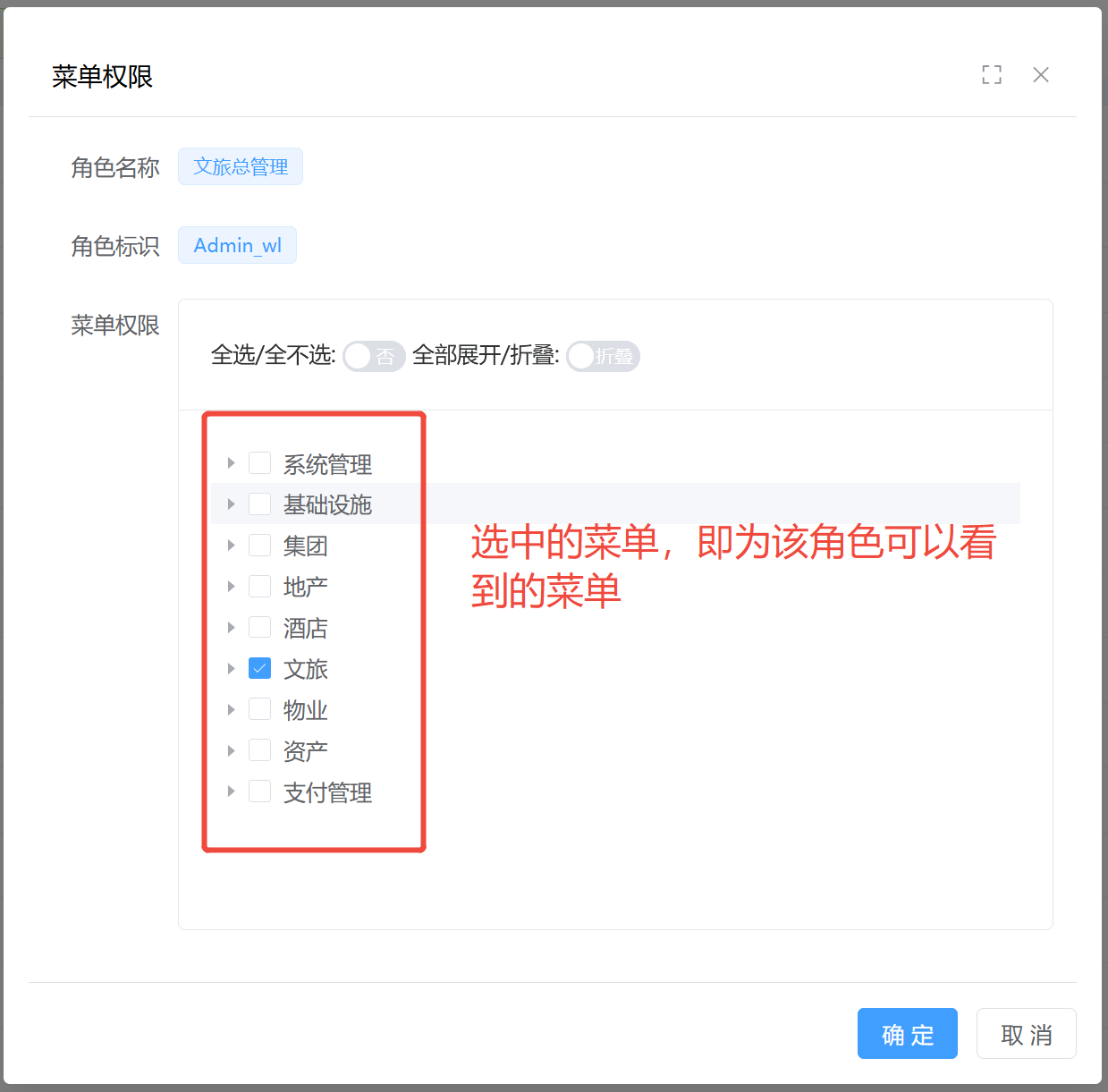Click the 确定 confirm button
Screen dimensions: 1108x1092
[x=907, y=1034]
